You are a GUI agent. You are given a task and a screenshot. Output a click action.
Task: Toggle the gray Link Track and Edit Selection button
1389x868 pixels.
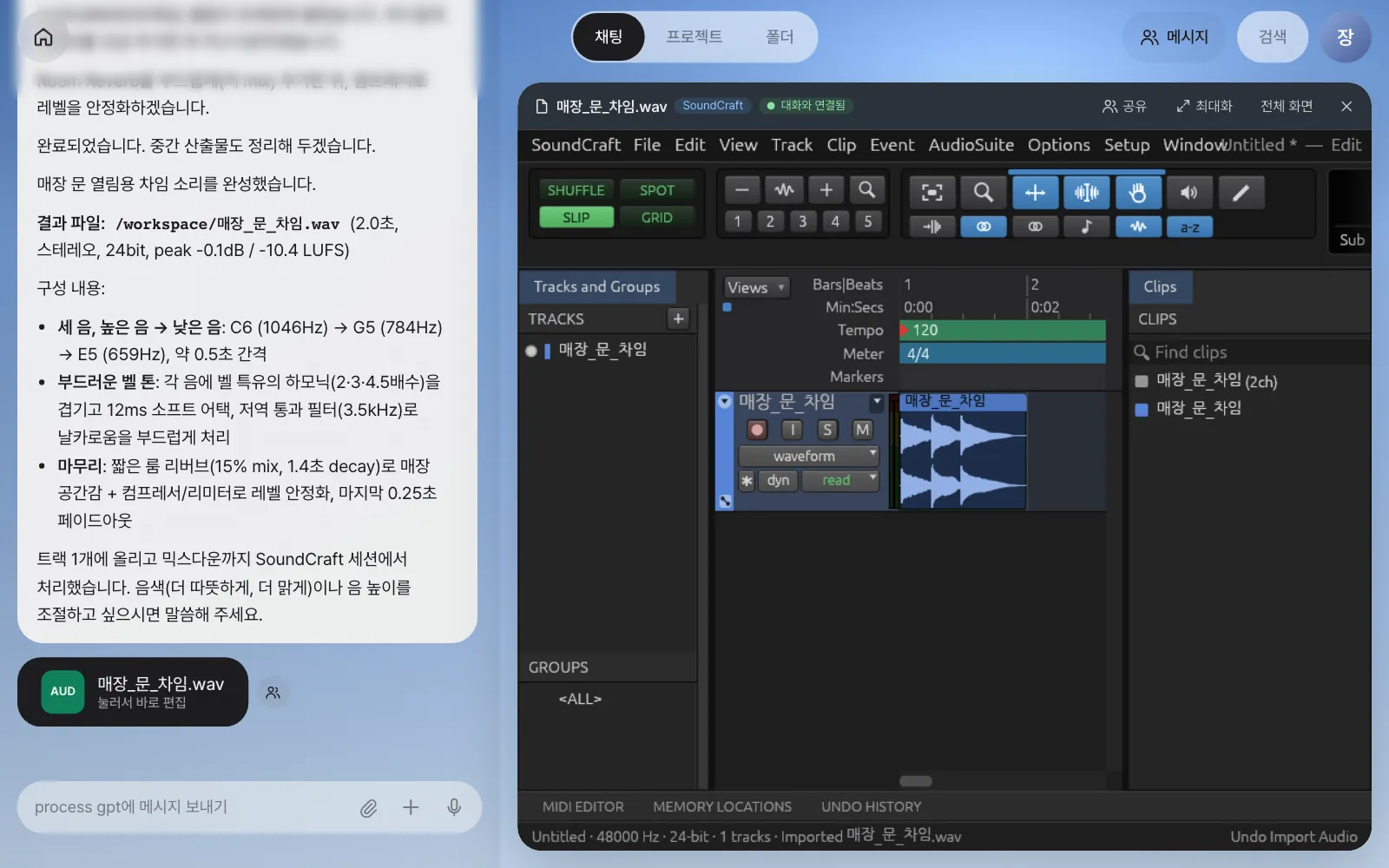(x=1035, y=227)
